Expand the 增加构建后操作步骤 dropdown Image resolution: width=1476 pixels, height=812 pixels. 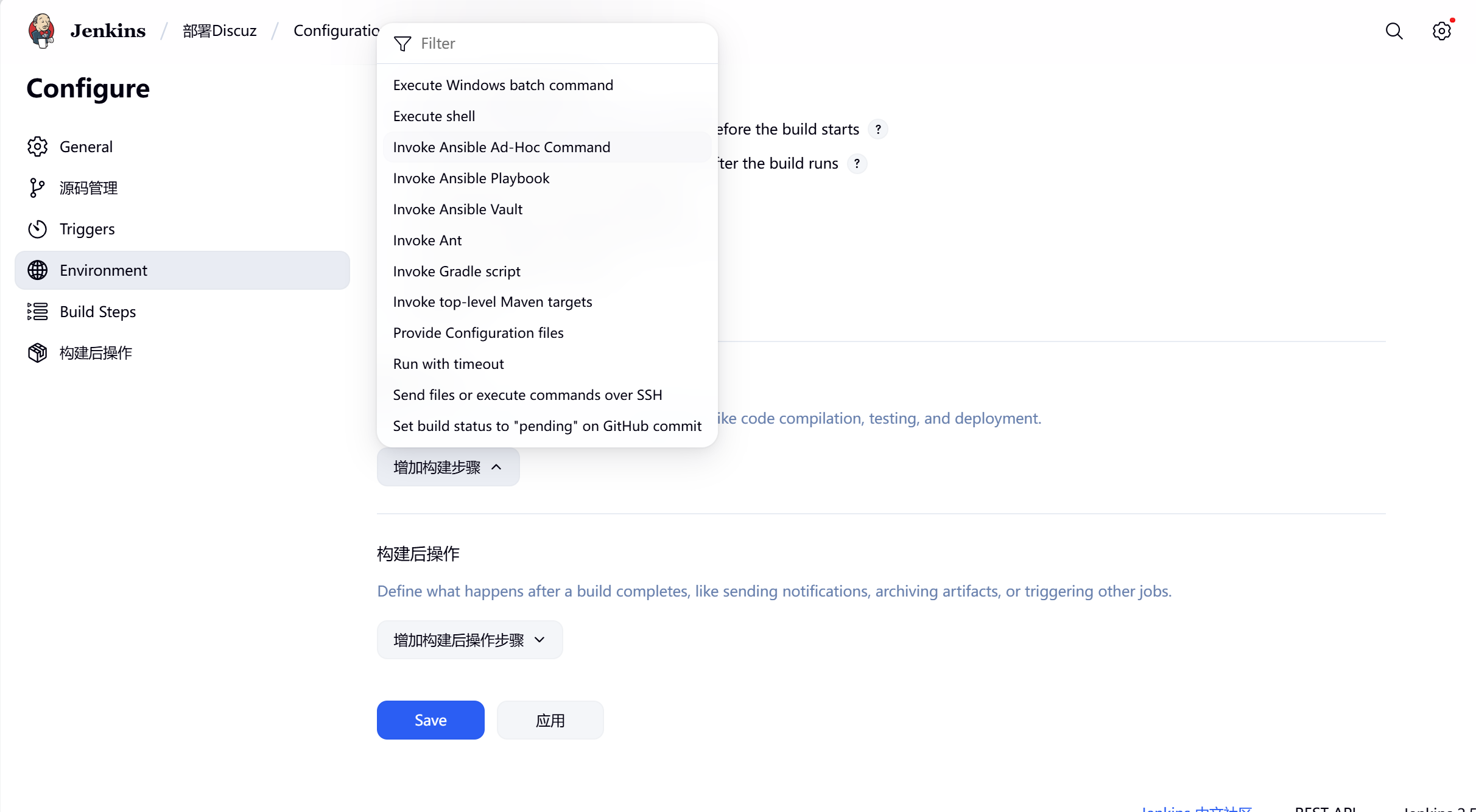[x=469, y=640]
